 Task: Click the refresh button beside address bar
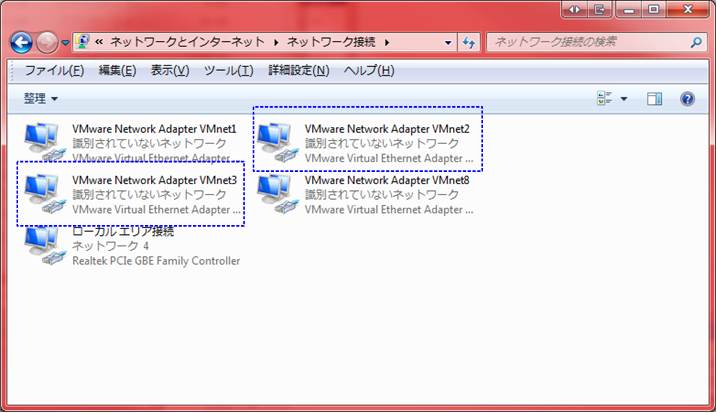coord(469,43)
